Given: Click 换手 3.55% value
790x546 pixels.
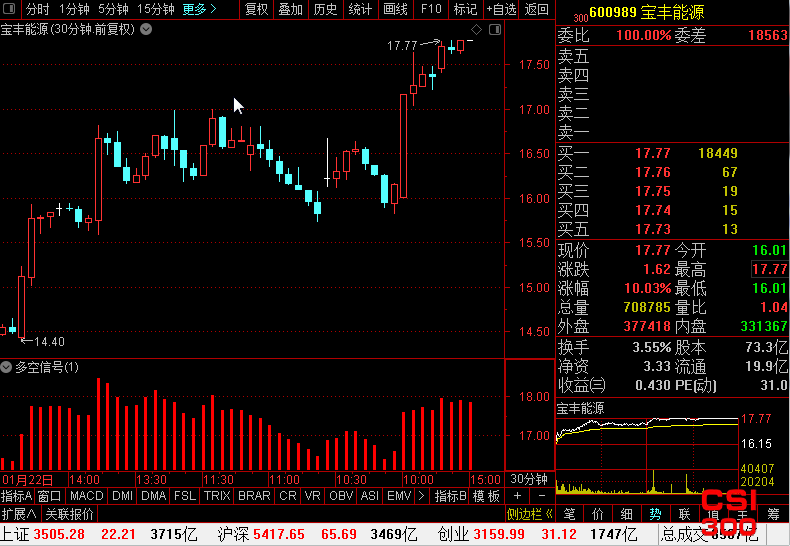Looking at the screenshot, I should pos(651,348).
